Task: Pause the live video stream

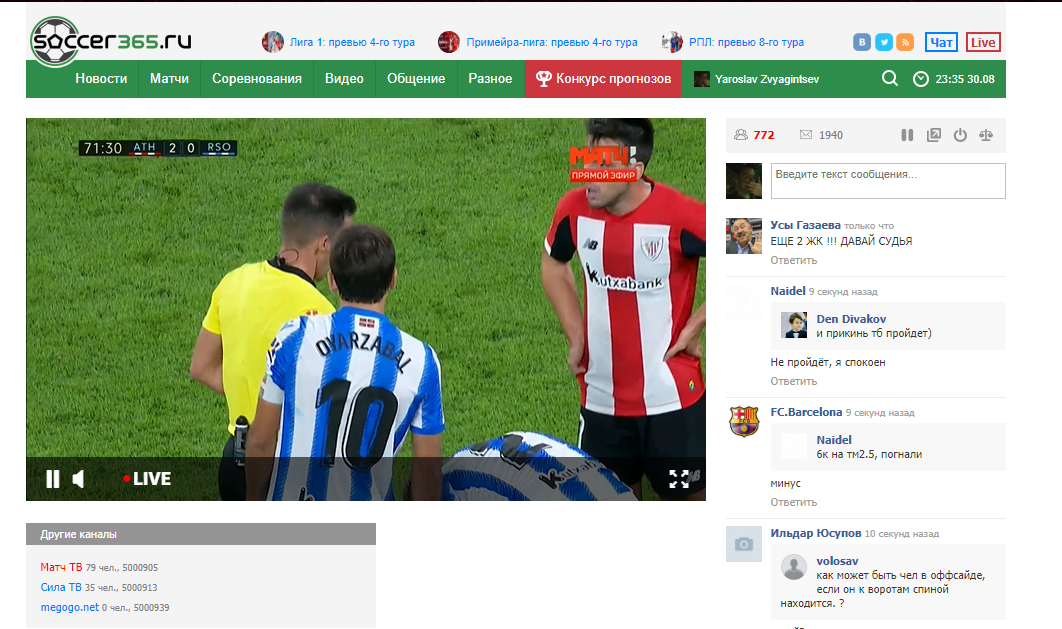Action: click(52, 479)
